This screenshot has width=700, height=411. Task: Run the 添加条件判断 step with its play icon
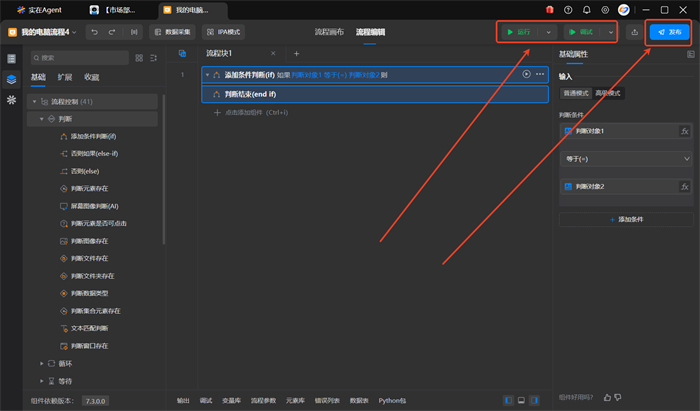[x=527, y=74]
